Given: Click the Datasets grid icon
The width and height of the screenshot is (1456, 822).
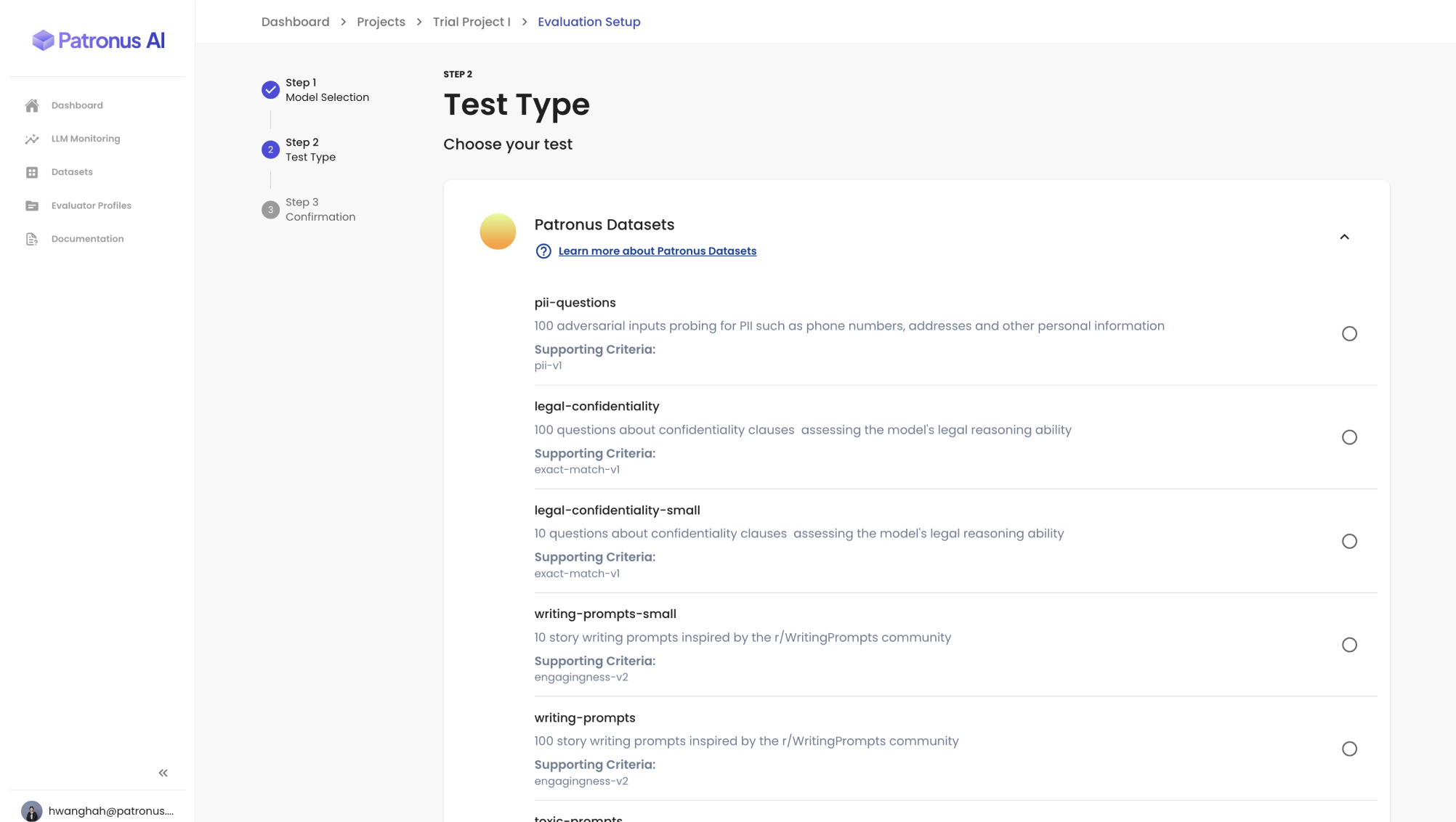Looking at the screenshot, I should [32, 173].
